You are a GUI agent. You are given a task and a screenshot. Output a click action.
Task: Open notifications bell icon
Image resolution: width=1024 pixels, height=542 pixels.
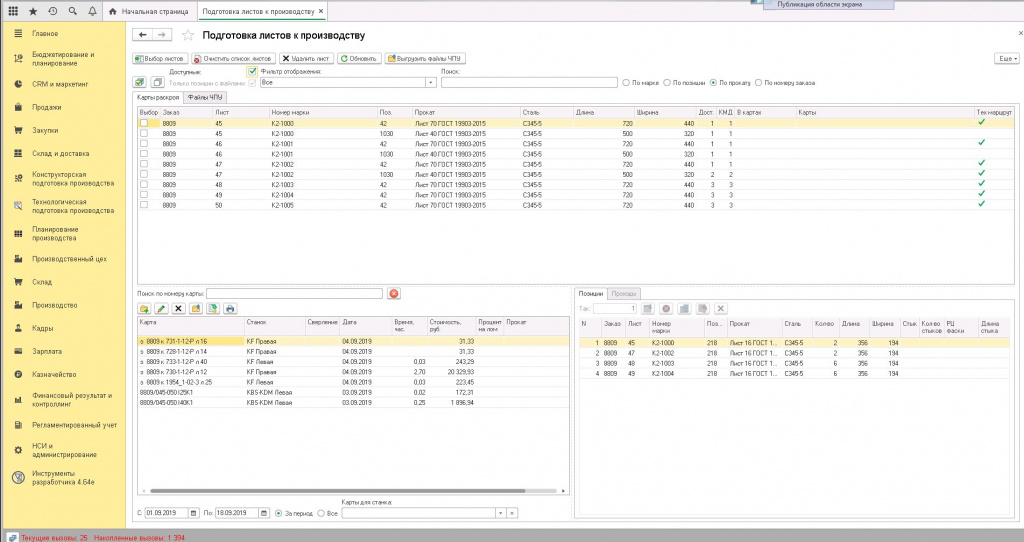[92, 11]
